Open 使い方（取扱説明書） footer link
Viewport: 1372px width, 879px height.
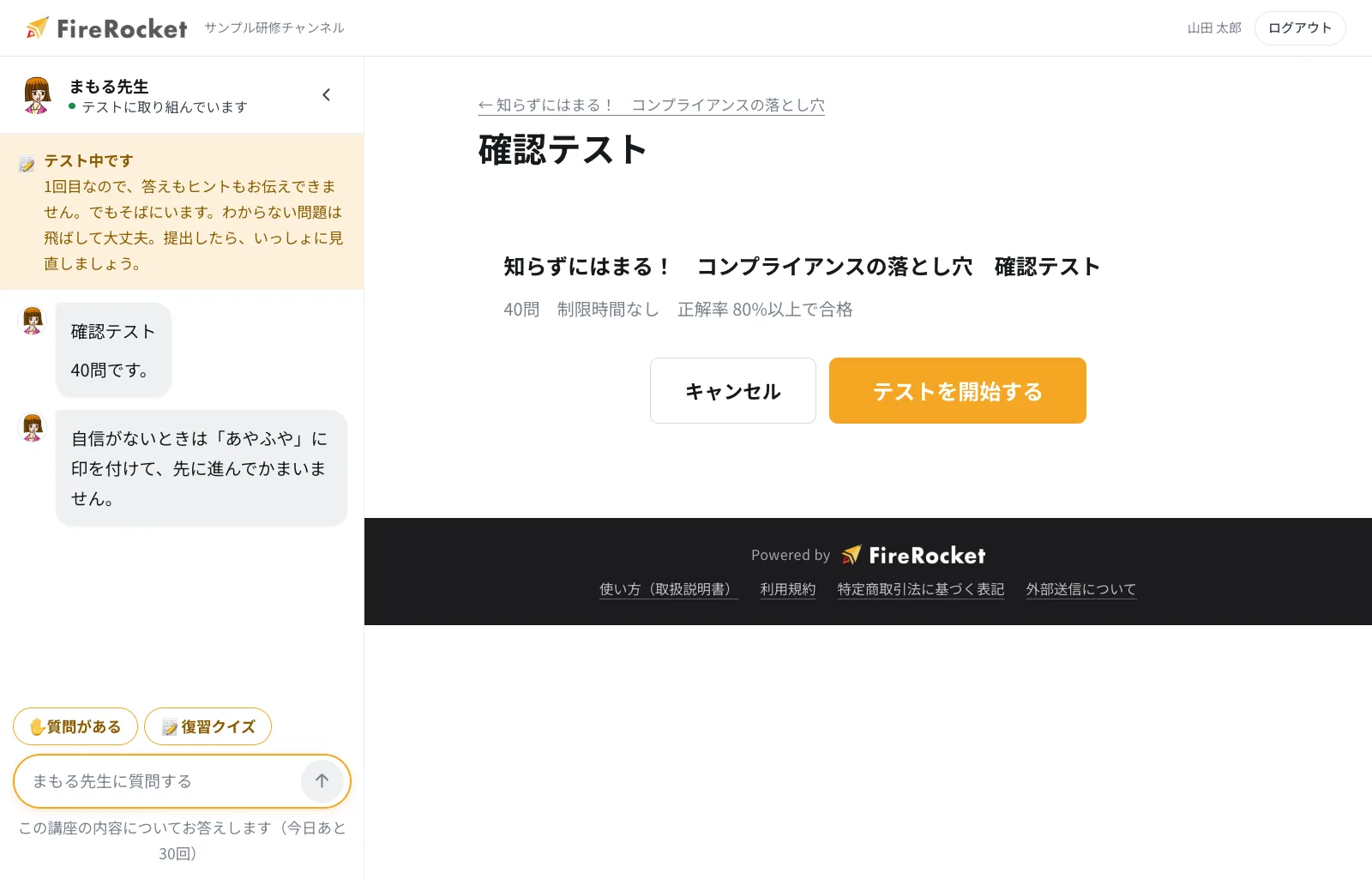coord(669,589)
